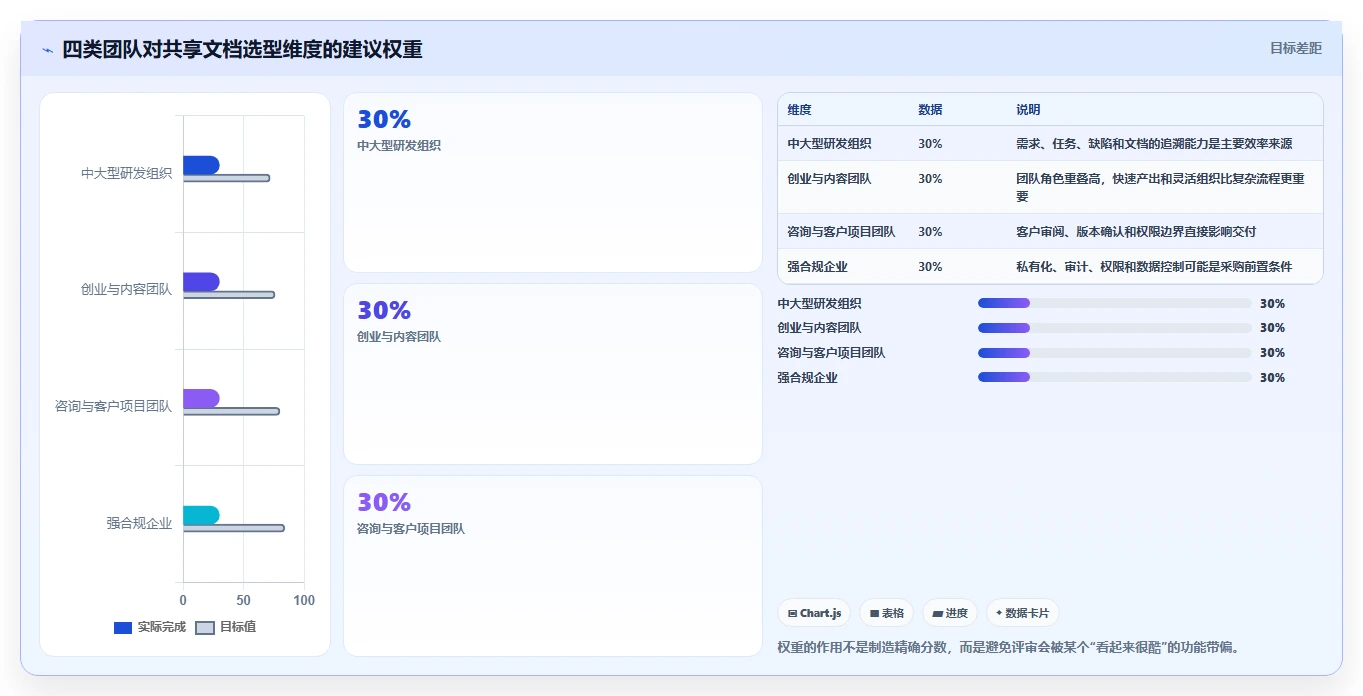Image resolution: width=1363 pixels, height=696 pixels.
Task: Click the 100 tick on chart x-axis
Action: point(304,600)
